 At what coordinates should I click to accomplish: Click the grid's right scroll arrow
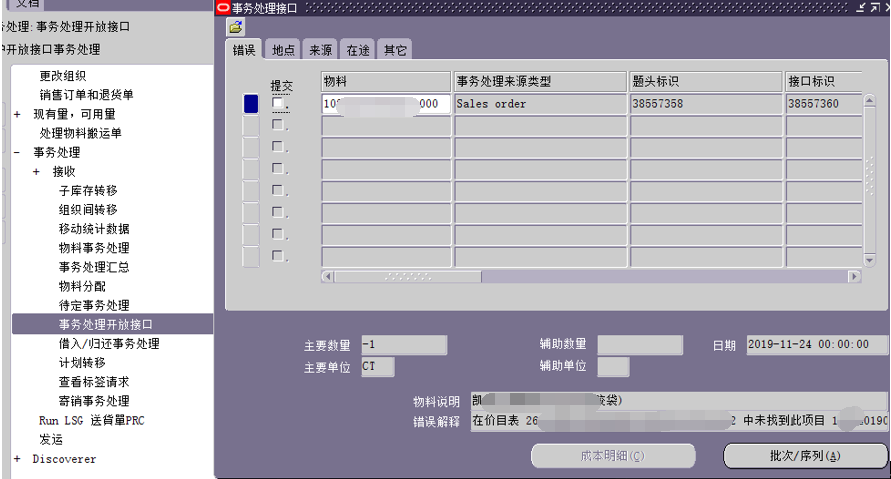854,276
